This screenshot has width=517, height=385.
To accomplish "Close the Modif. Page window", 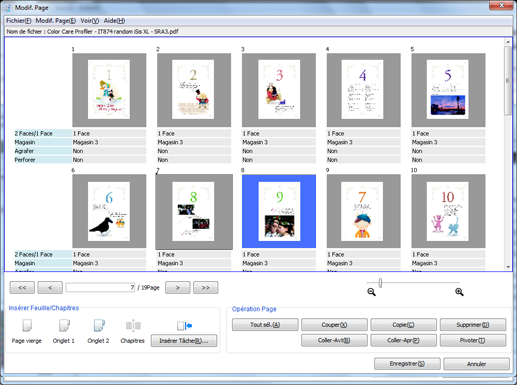I will coord(501,5).
